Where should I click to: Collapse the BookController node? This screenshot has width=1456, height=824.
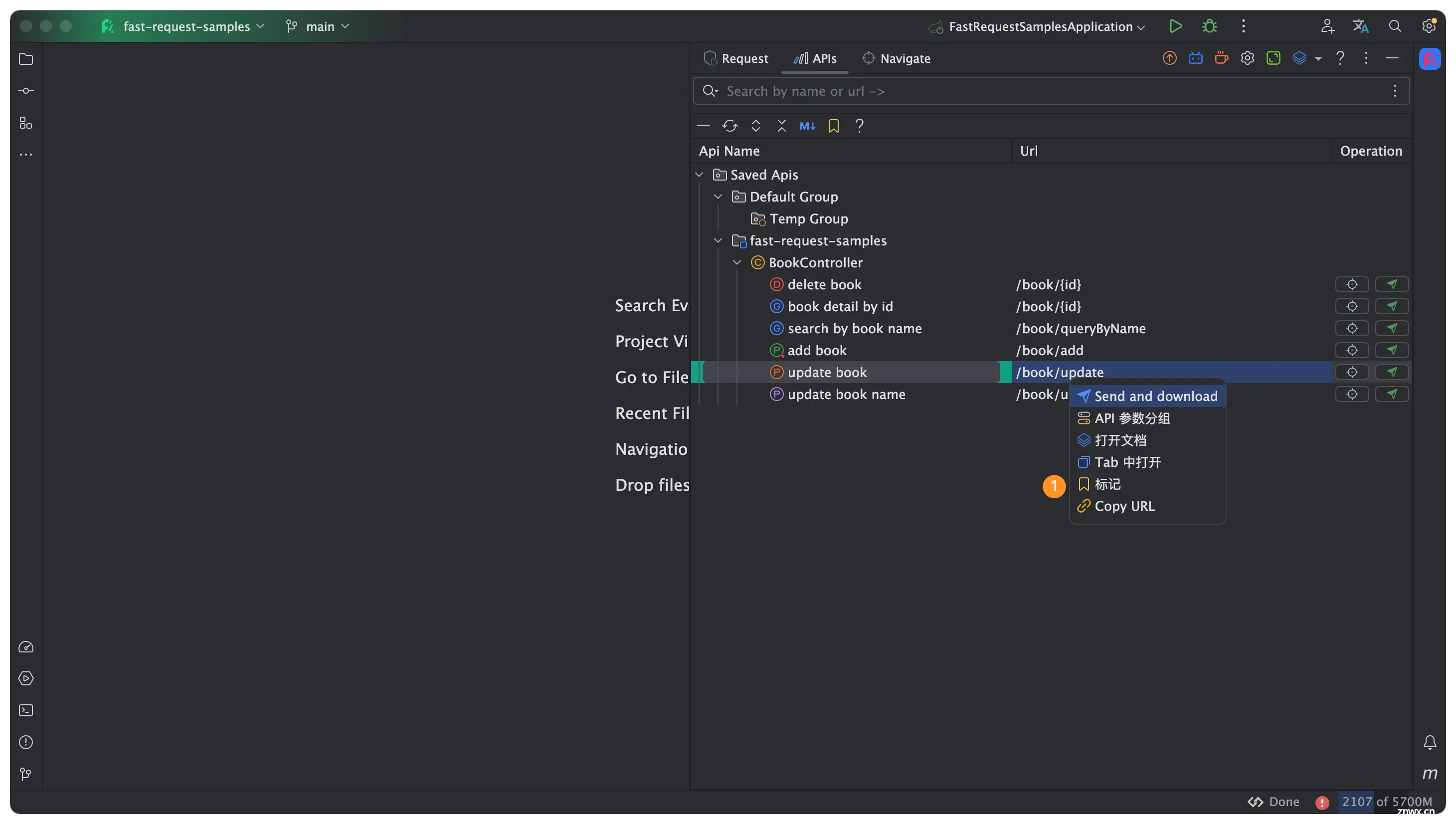click(x=737, y=262)
